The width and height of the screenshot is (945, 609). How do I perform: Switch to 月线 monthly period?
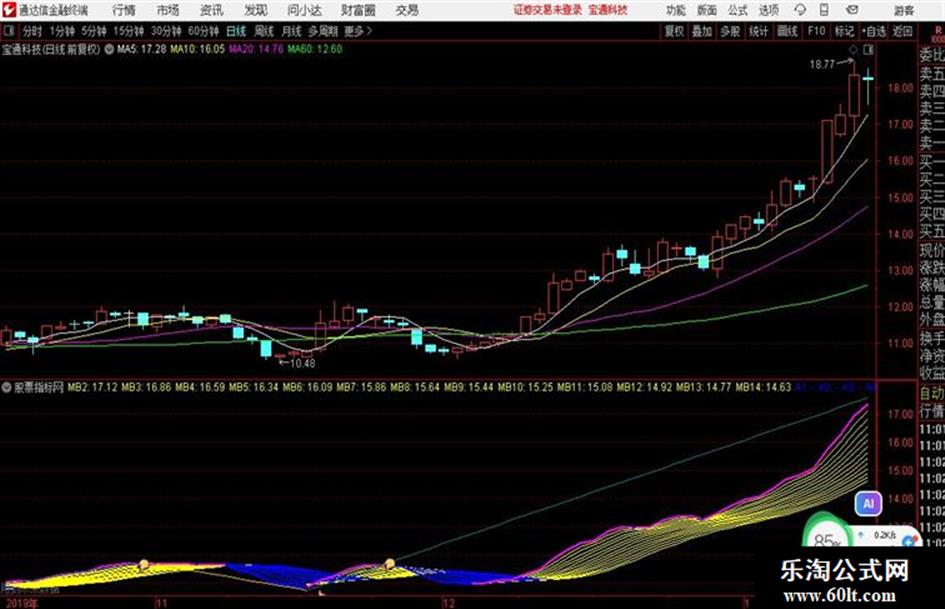click(x=292, y=31)
